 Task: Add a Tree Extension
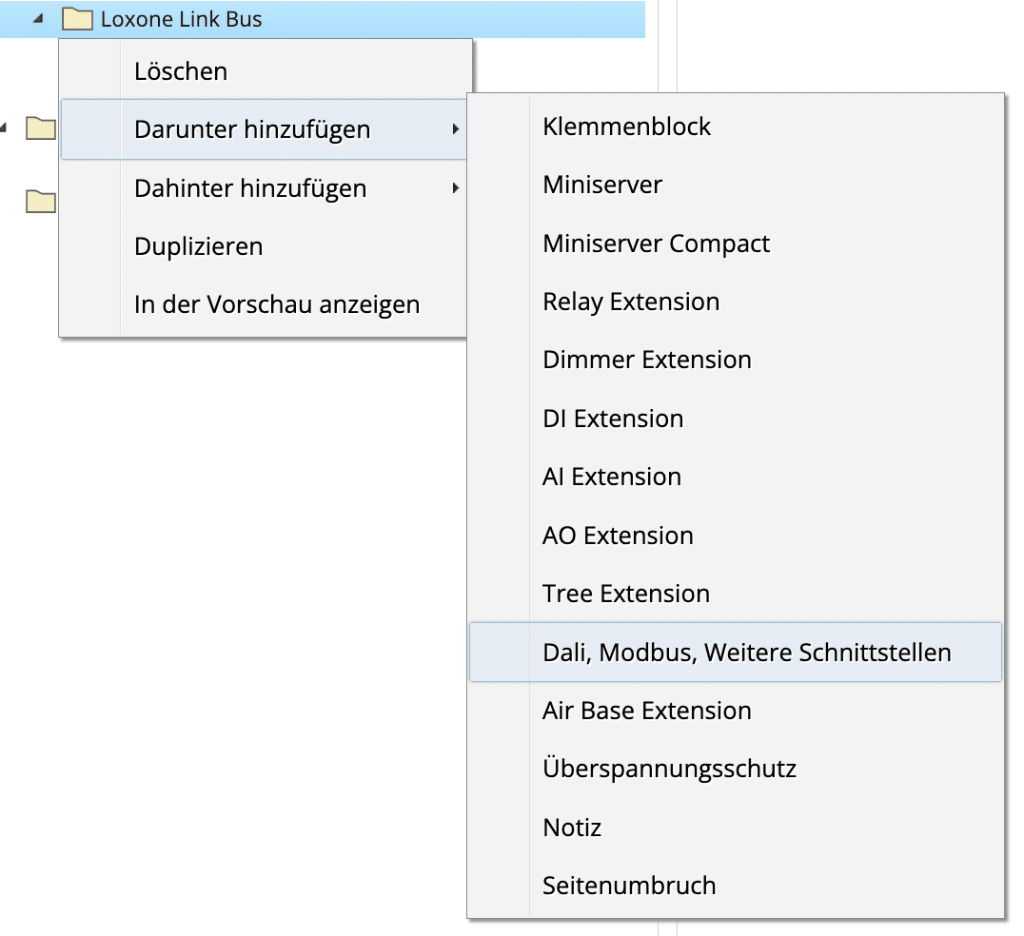click(x=735, y=594)
